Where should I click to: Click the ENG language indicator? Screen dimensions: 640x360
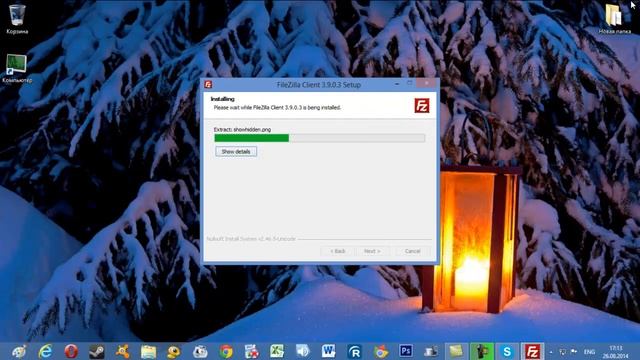(x=589, y=352)
